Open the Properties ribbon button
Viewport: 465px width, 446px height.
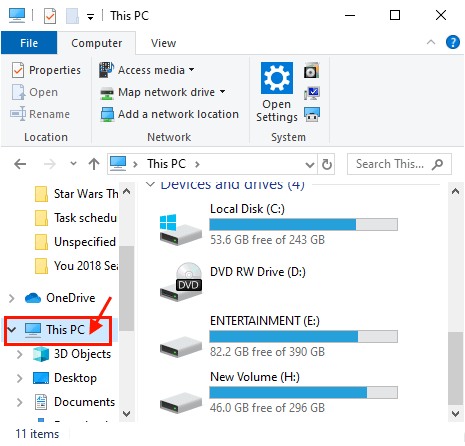tap(46, 70)
